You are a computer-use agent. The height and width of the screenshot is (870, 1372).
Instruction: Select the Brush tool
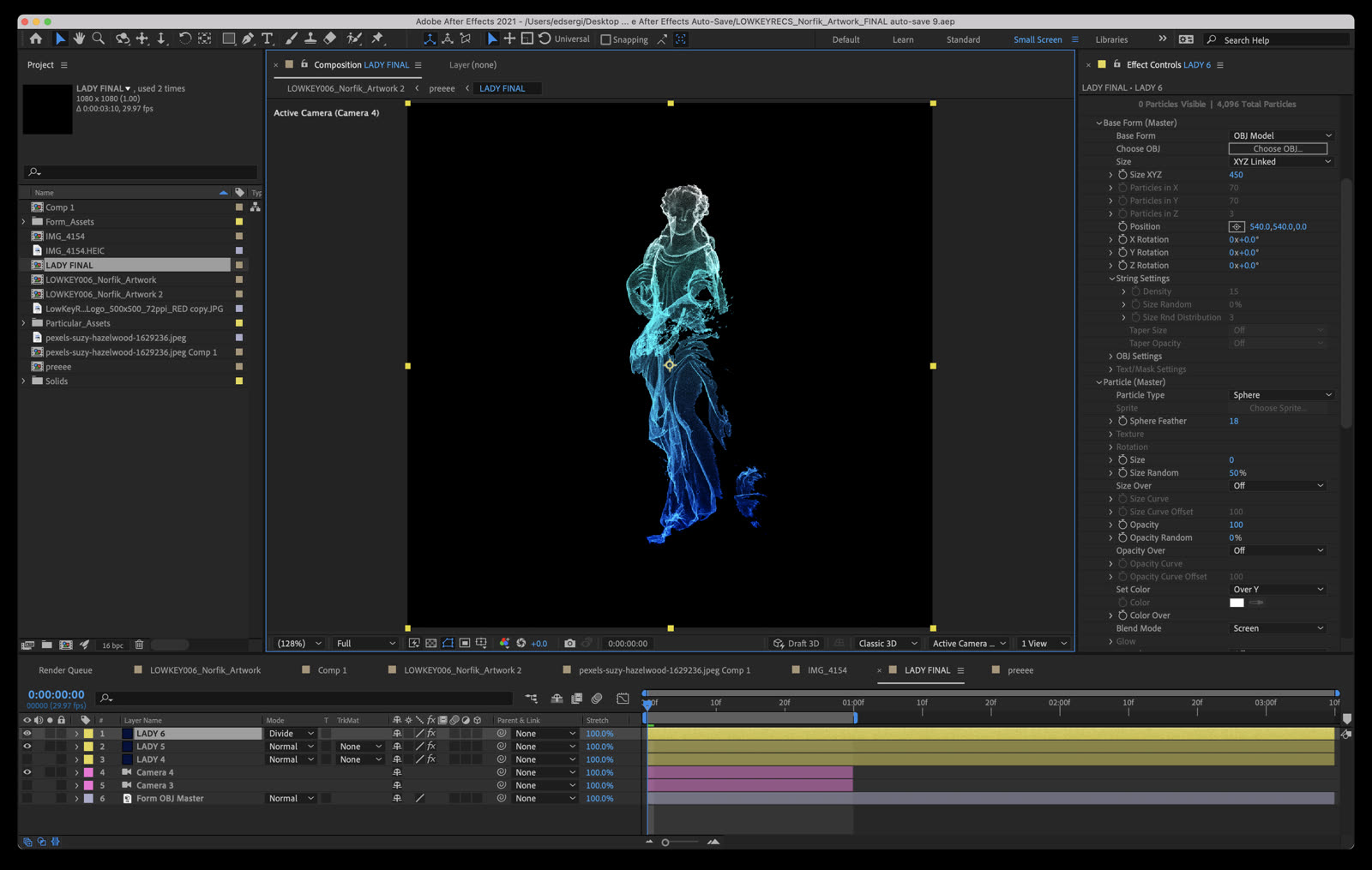[292, 39]
